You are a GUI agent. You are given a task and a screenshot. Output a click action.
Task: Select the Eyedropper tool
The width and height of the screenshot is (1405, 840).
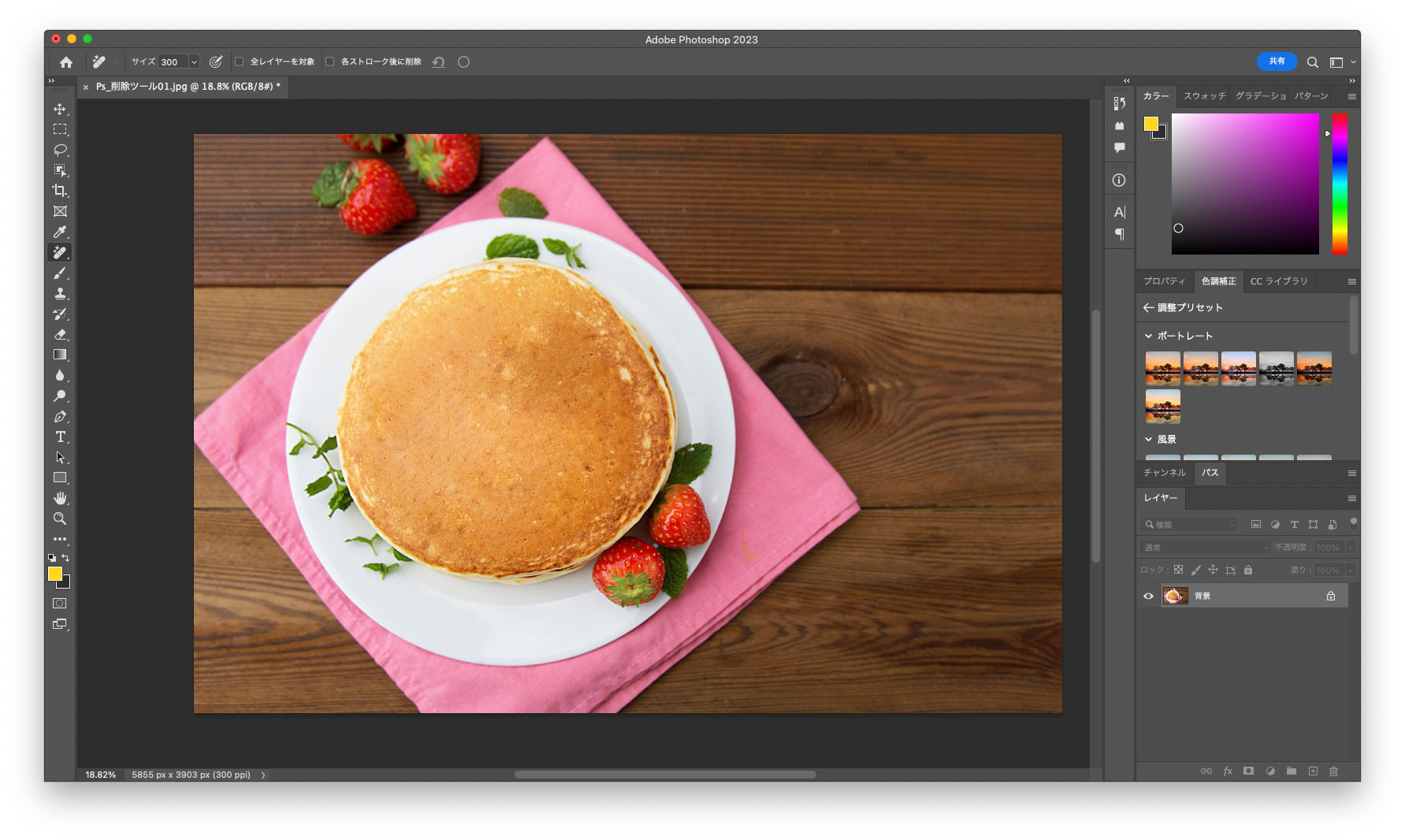[x=60, y=232]
